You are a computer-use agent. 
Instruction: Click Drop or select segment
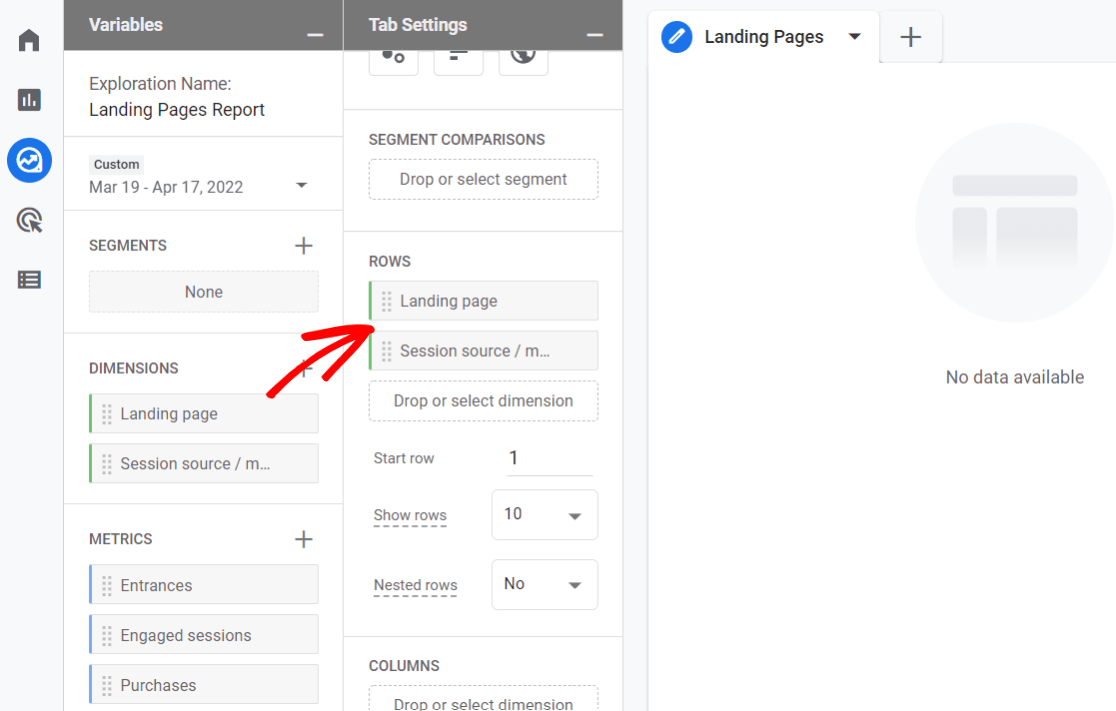pyautogui.click(x=483, y=179)
